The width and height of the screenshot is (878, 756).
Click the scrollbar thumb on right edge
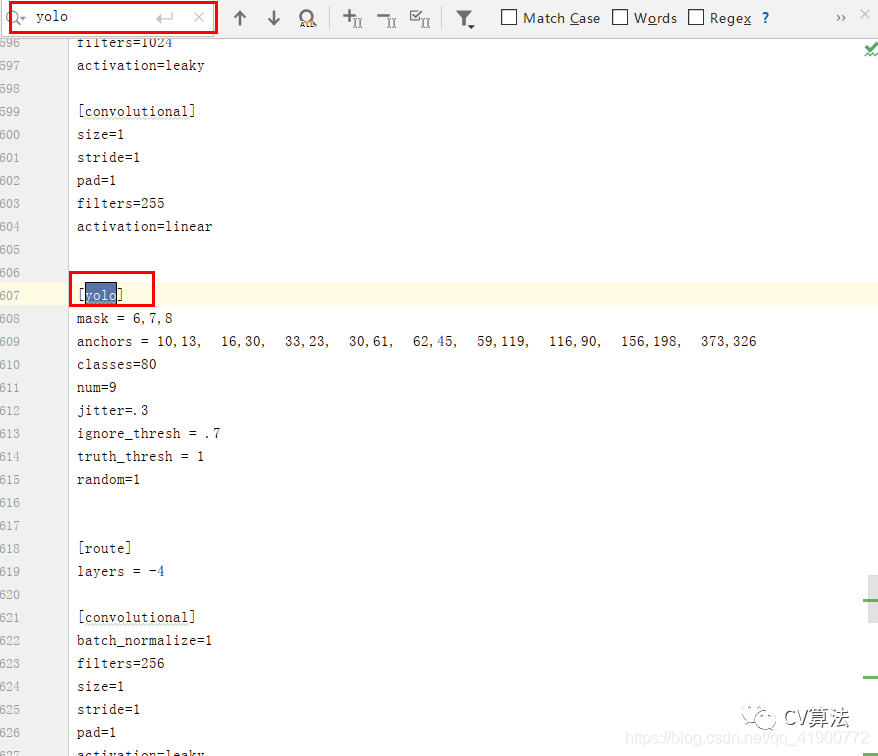click(873, 599)
